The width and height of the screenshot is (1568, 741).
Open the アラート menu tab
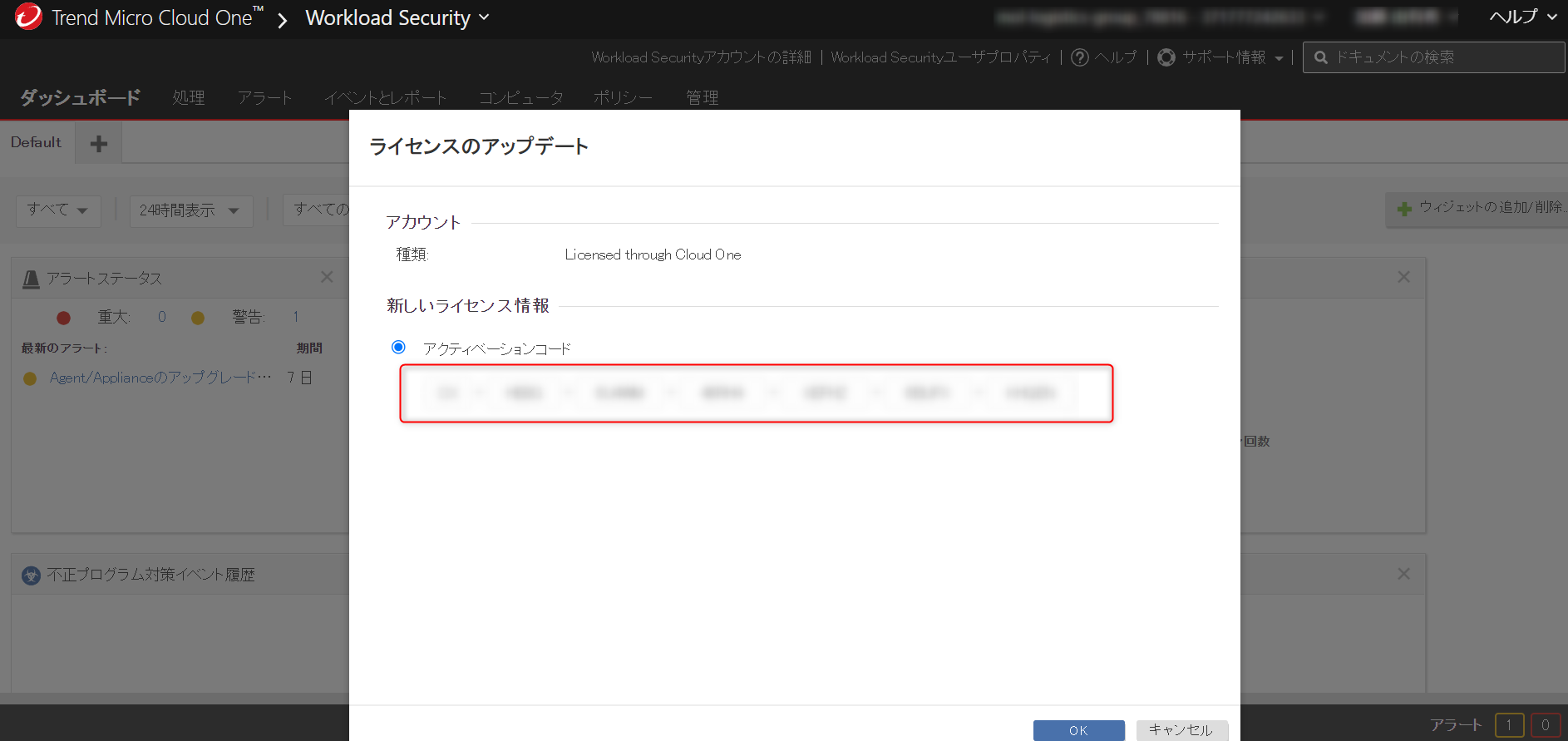264,97
